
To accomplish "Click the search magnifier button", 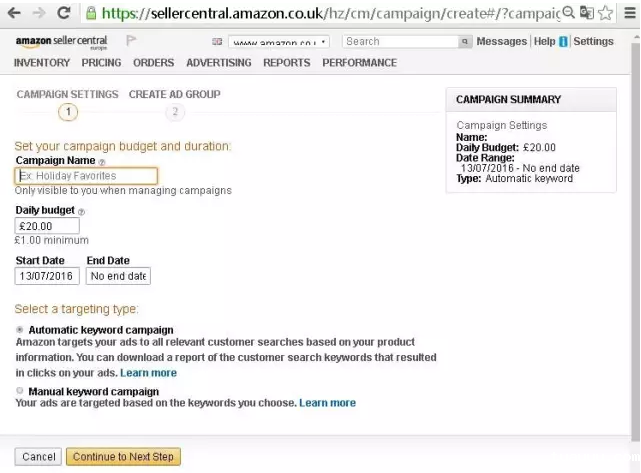I will (465, 42).
